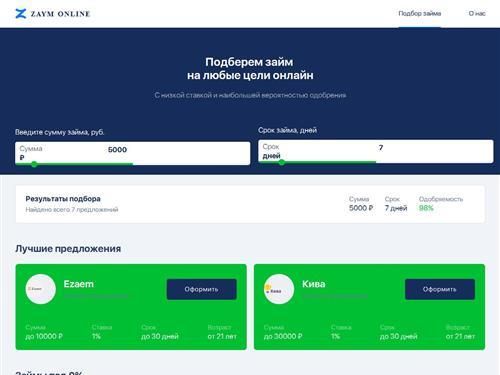
Task: Click the green amount slider track
Action: coord(74,164)
